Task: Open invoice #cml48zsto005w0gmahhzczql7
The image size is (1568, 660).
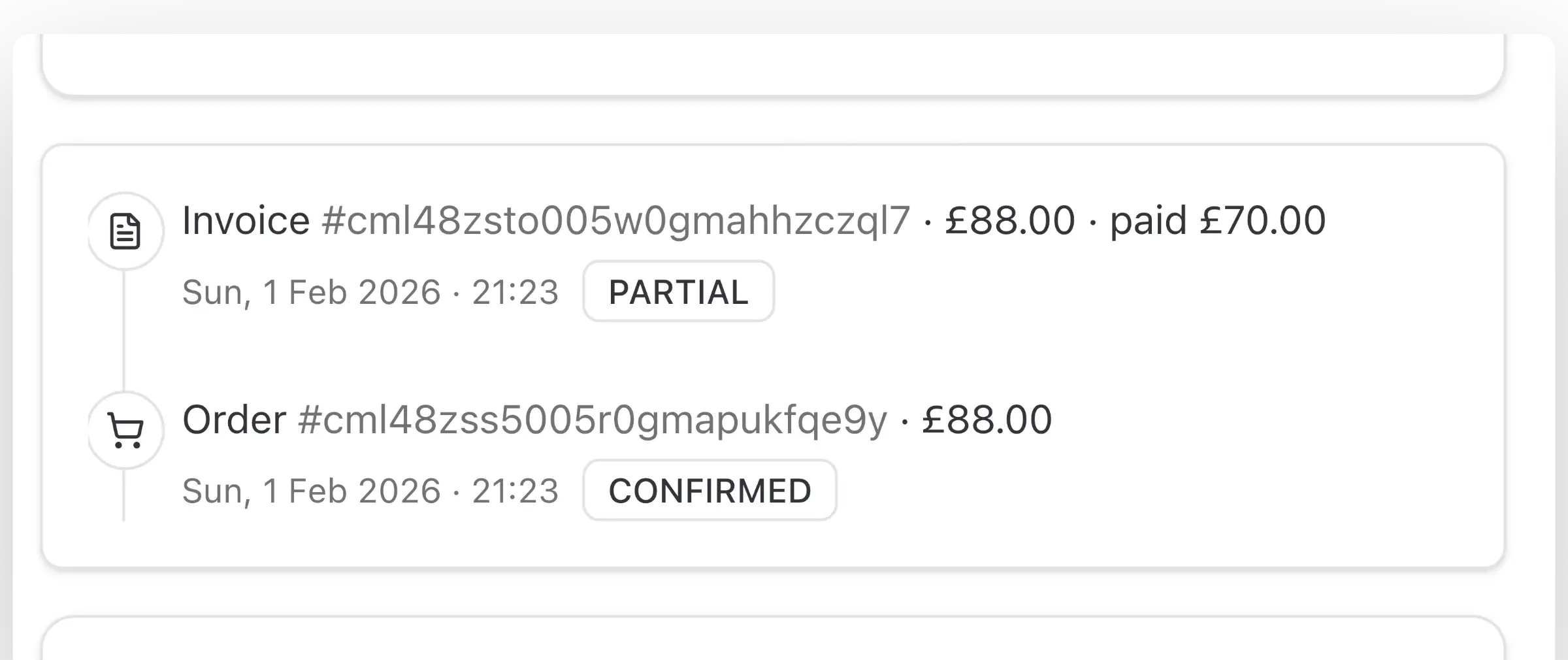Action: coord(615,220)
